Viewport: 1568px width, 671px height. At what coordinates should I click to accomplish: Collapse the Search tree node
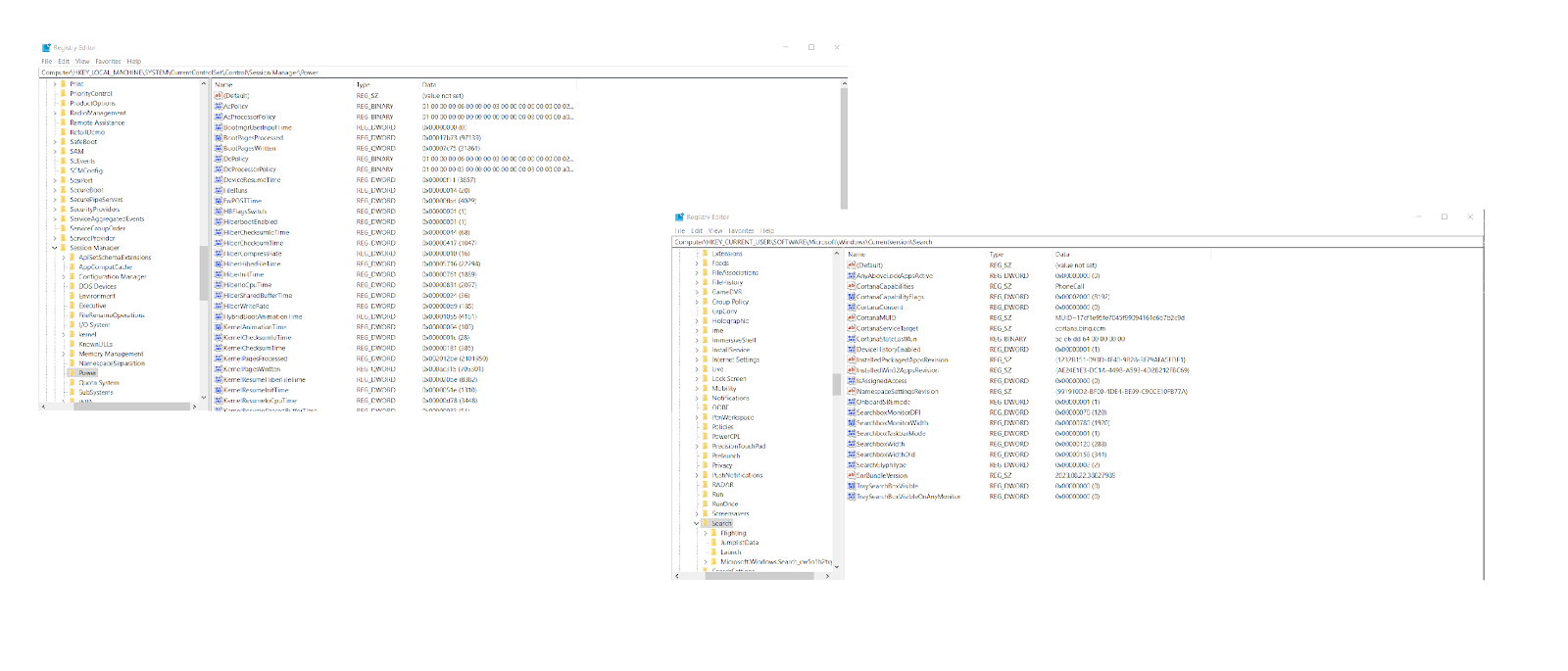point(697,523)
